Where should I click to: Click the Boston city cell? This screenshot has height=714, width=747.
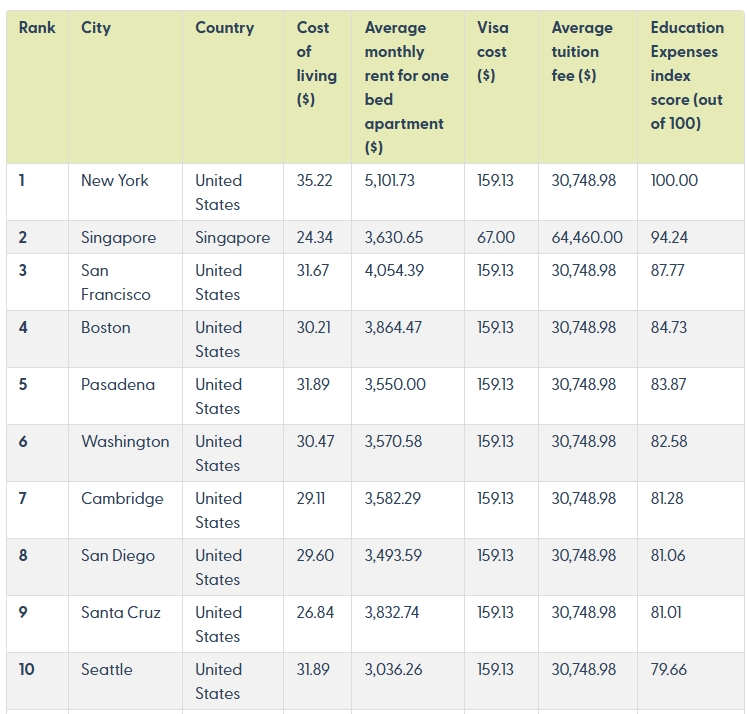tap(105, 328)
